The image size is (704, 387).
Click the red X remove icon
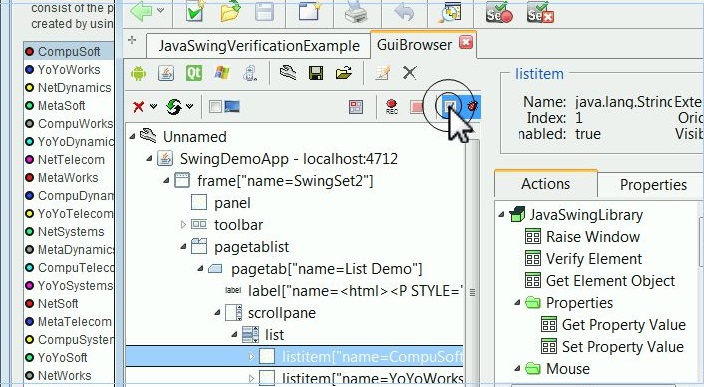[x=138, y=107]
